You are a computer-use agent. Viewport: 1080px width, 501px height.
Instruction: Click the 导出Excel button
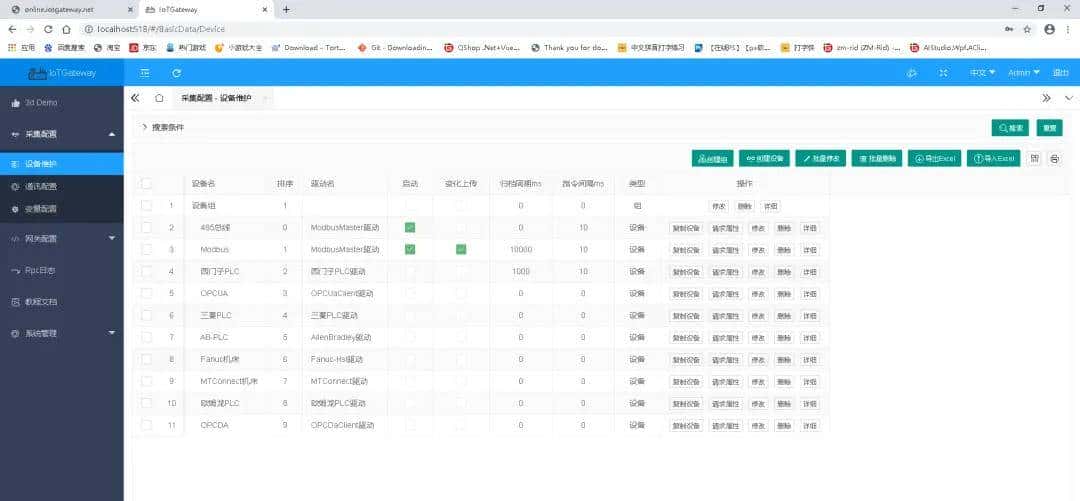(x=934, y=159)
